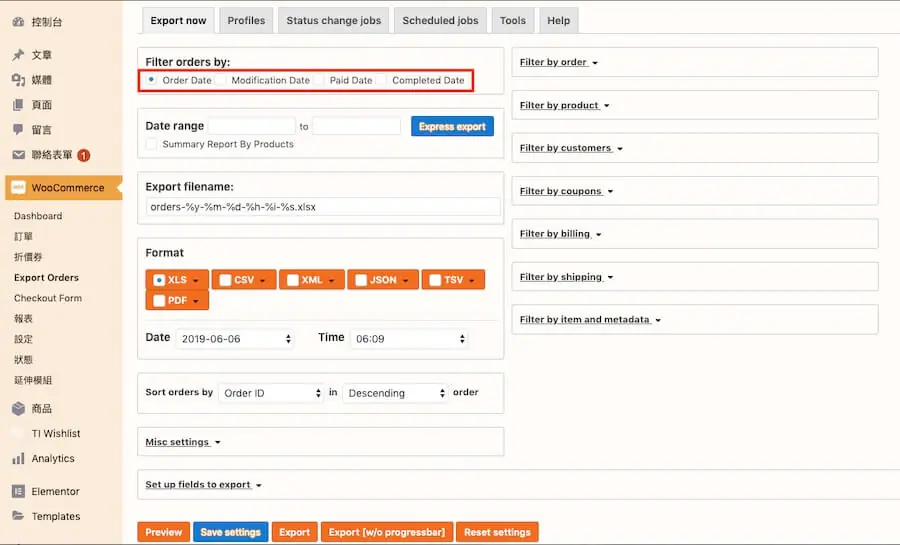Select the JSON format radio button
The height and width of the screenshot is (545, 900).
[361, 280]
